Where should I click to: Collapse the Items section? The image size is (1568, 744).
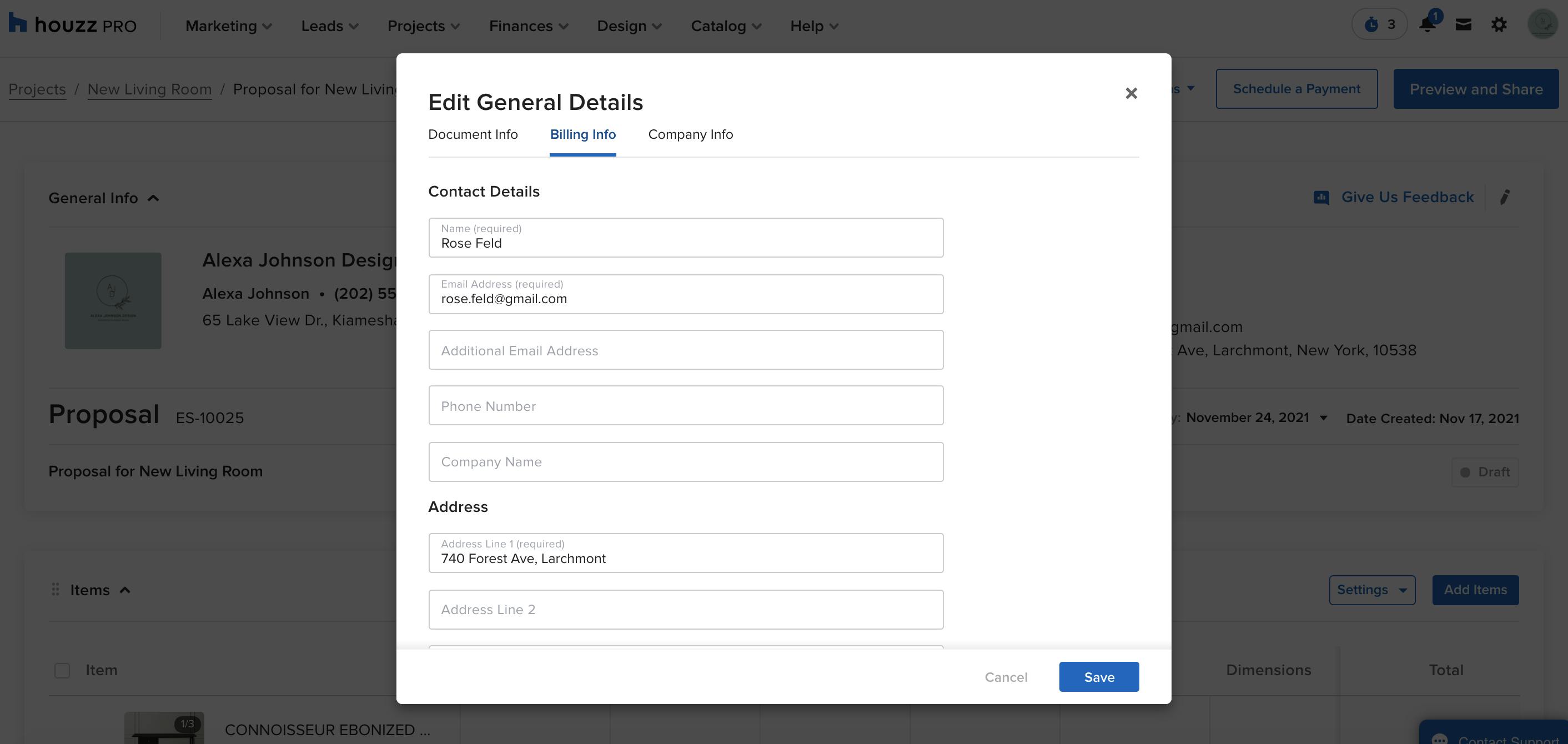pyautogui.click(x=125, y=589)
